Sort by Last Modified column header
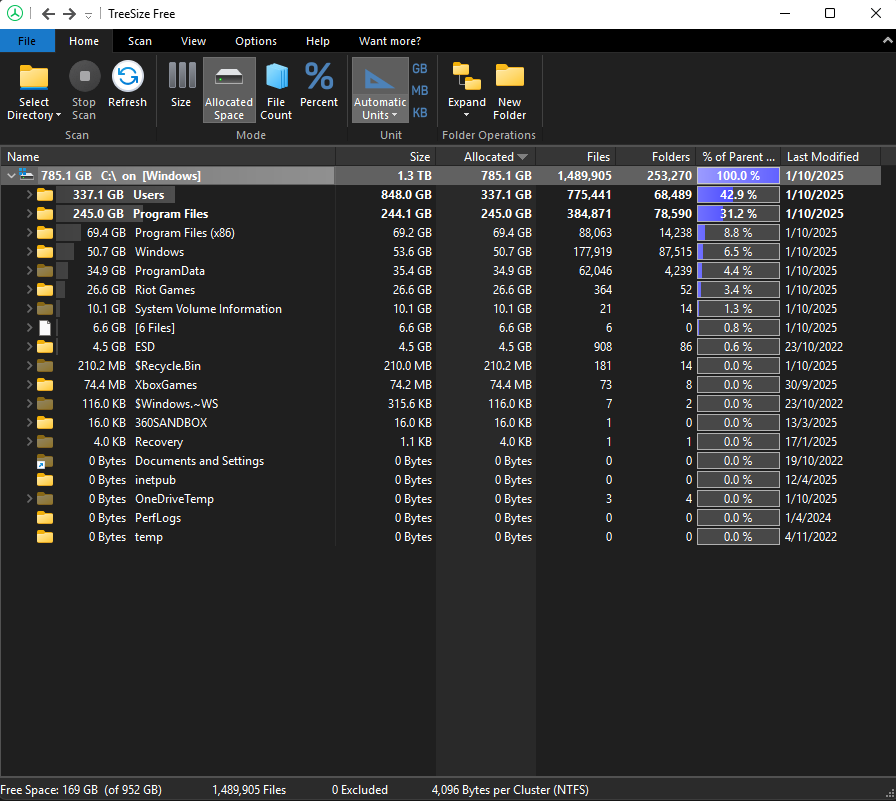 831,157
